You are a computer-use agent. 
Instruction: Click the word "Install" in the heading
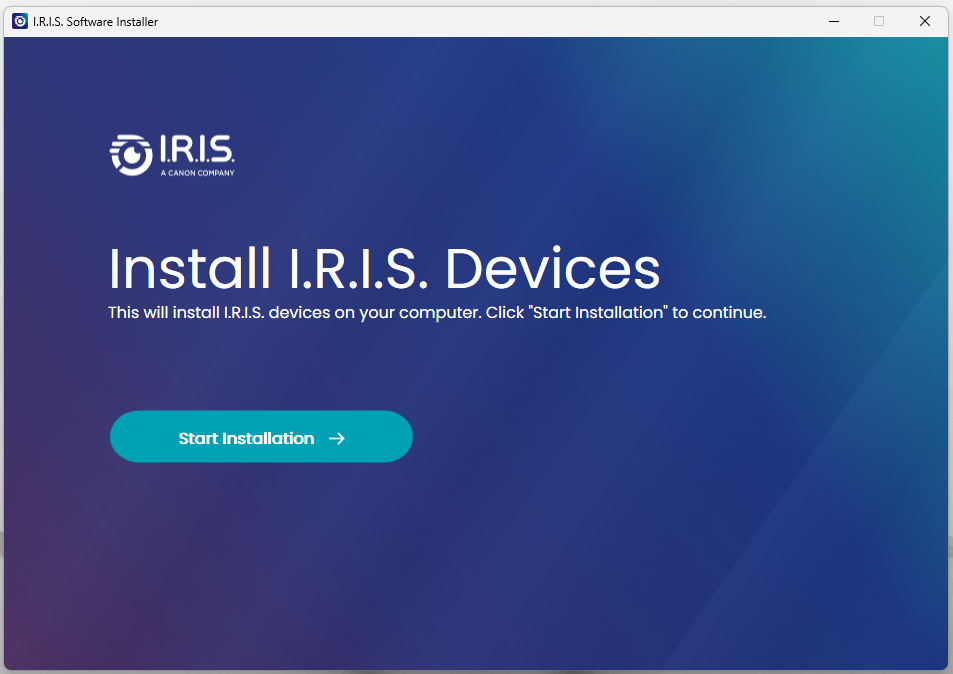tap(189, 268)
